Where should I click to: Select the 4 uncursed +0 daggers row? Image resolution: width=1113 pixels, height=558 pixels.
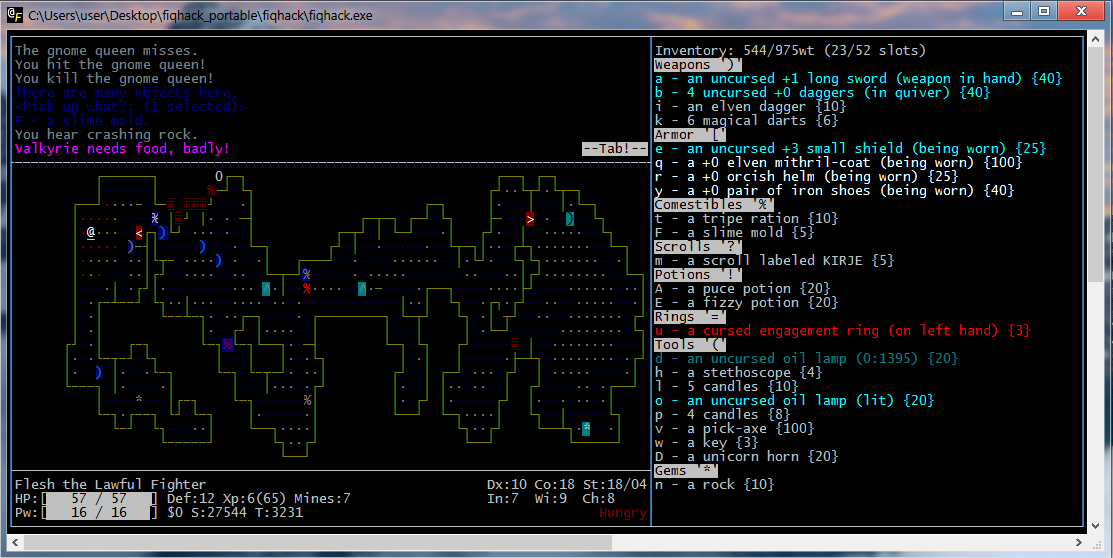[x=822, y=92]
